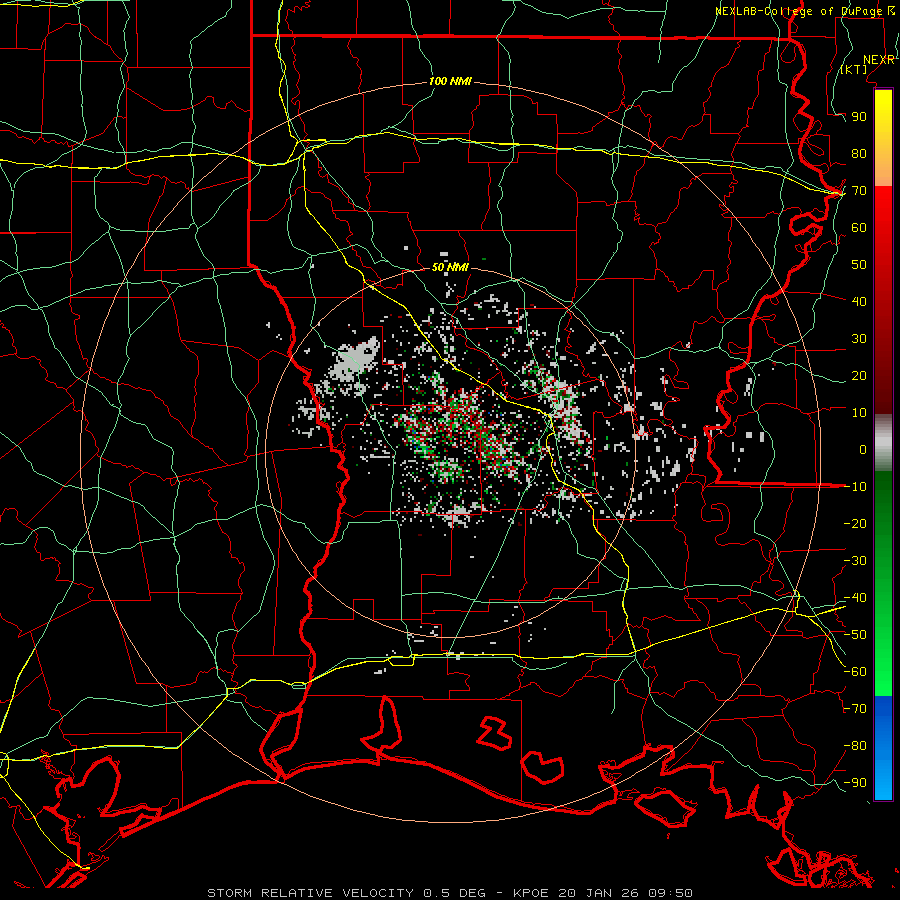Click the -90 value on velocity scale
This screenshot has height=900, width=900.
(855, 783)
